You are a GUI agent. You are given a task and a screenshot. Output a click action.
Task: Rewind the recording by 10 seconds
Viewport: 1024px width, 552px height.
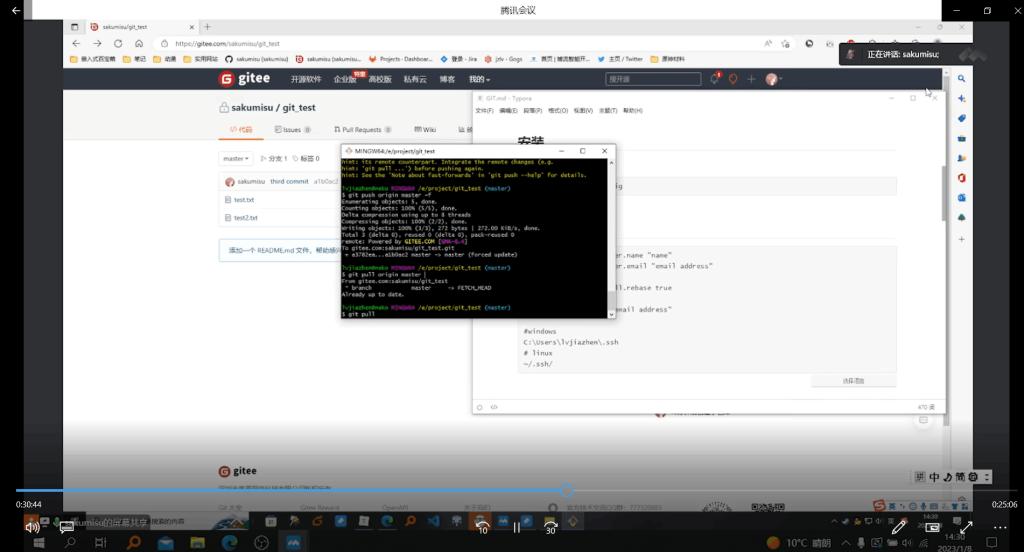pos(482,526)
